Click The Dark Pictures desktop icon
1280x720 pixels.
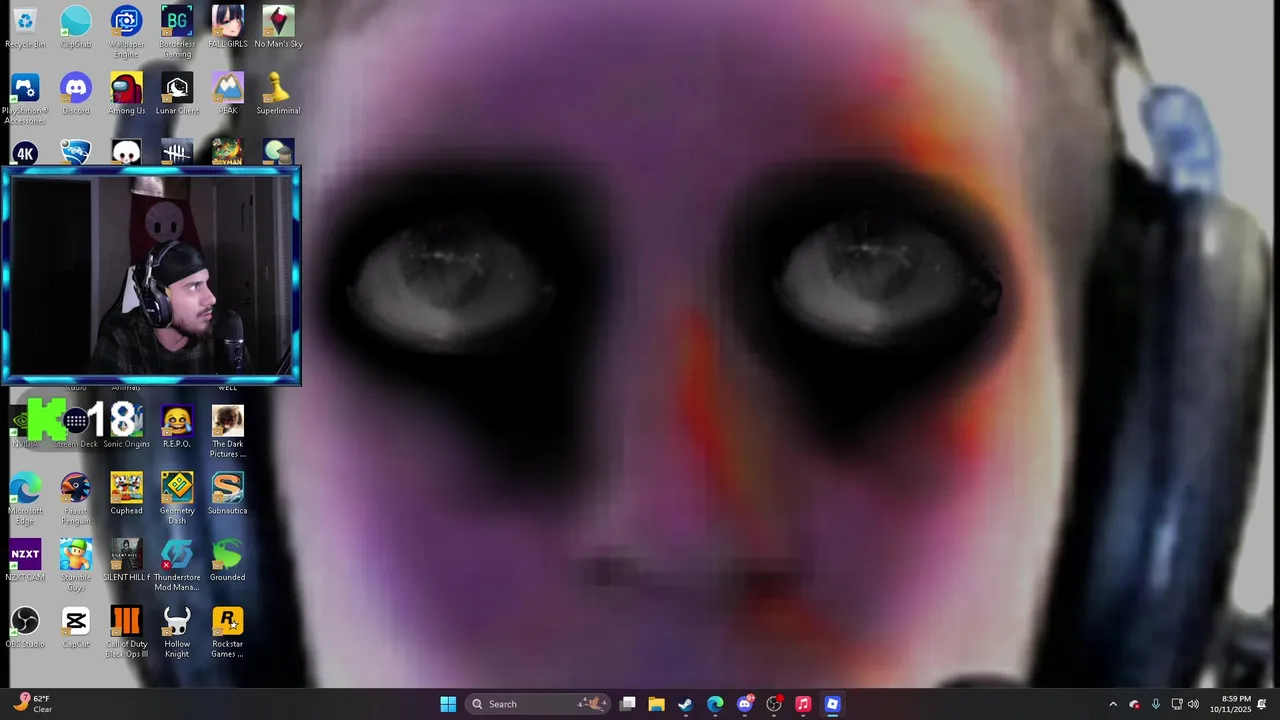pos(227,432)
